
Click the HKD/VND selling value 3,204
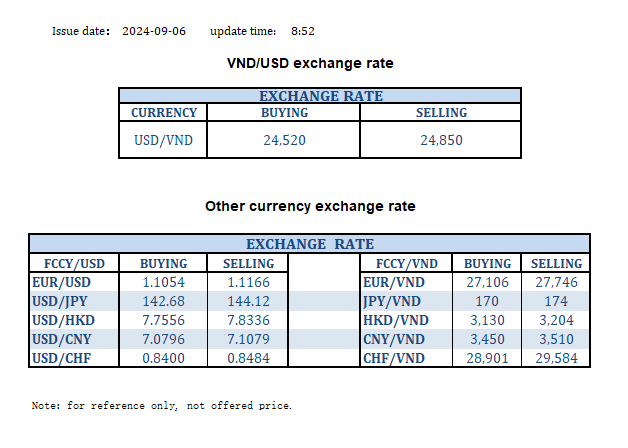(x=557, y=320)
